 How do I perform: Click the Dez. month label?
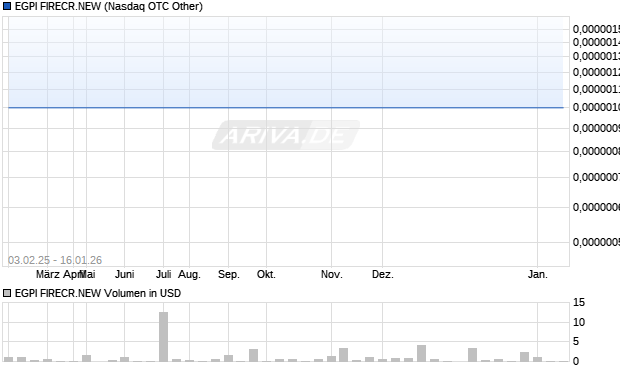[382, 274]
